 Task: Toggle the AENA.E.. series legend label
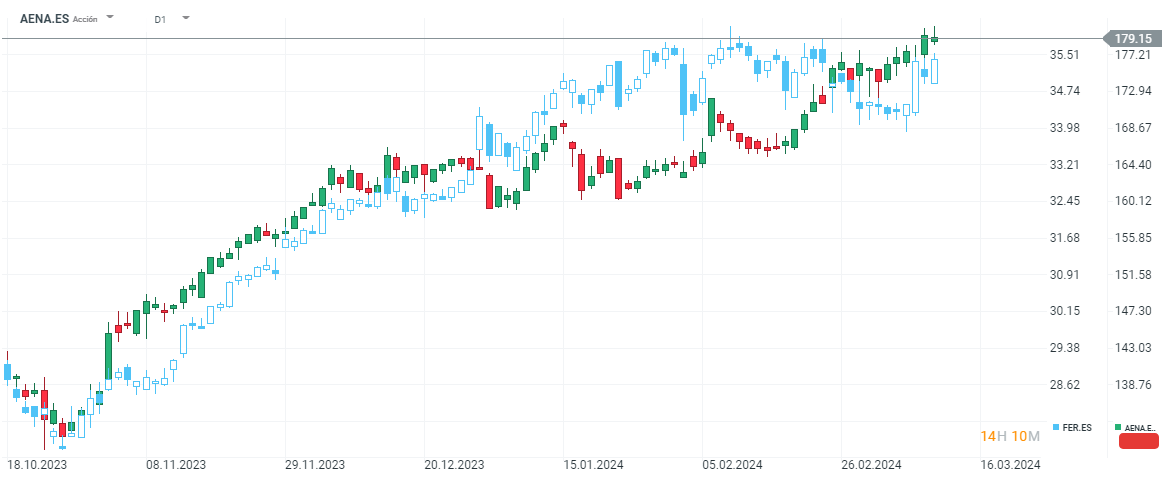[x=1140, y=428]
